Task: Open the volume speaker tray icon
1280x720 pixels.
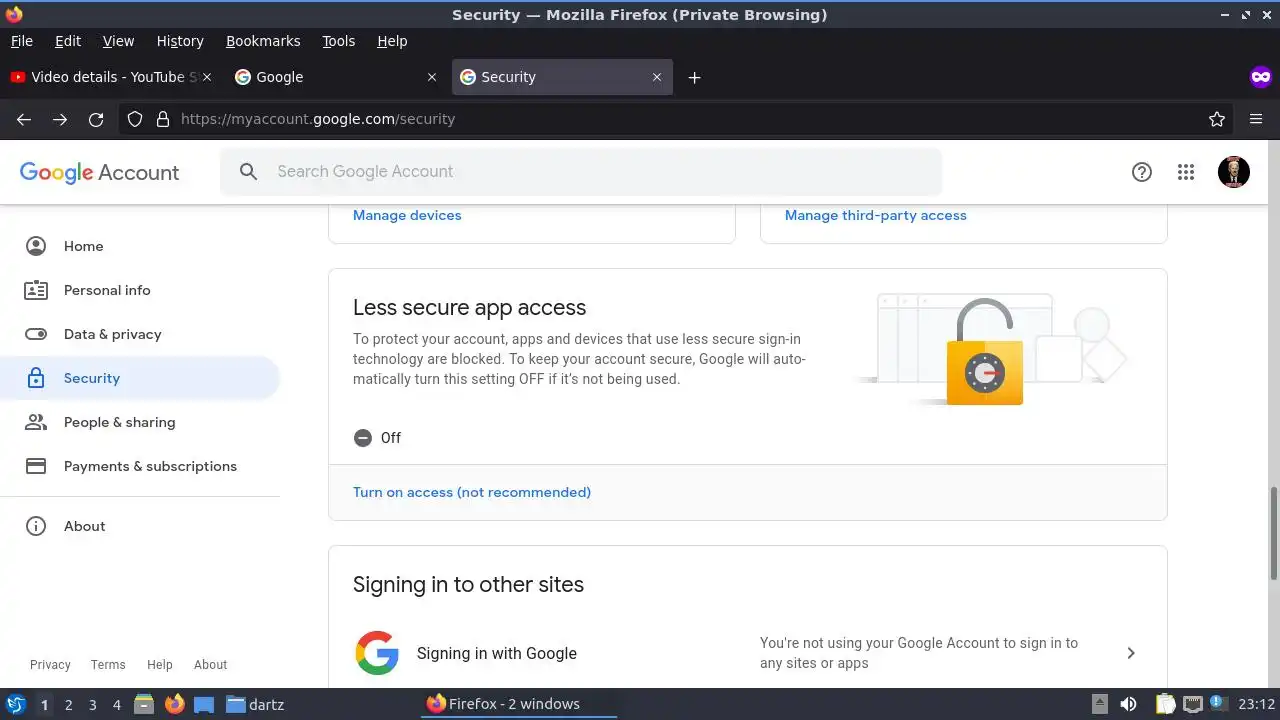Action: pyautogui.click(x=1128, y=704)
